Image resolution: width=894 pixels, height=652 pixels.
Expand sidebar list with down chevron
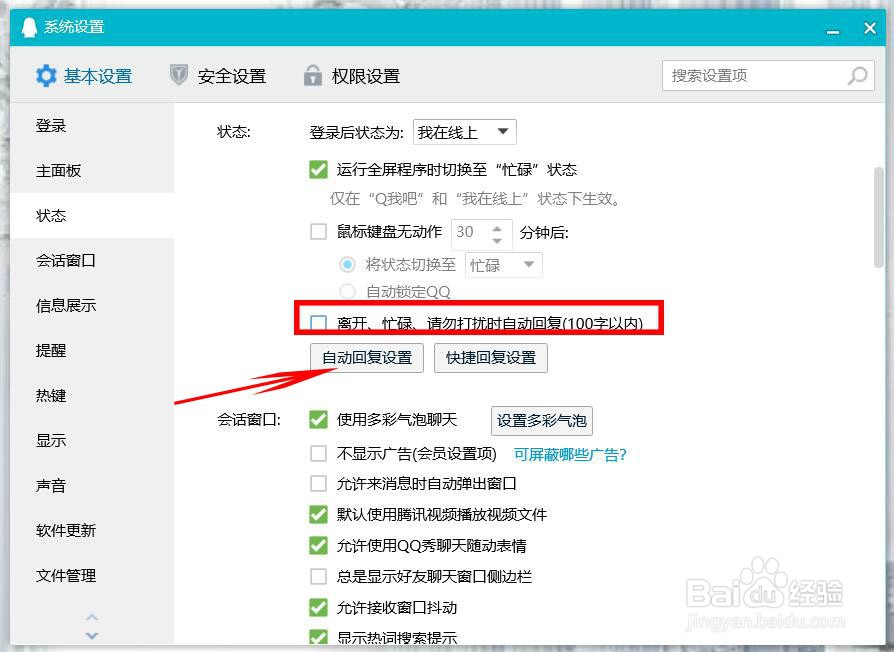coord(92,635)
